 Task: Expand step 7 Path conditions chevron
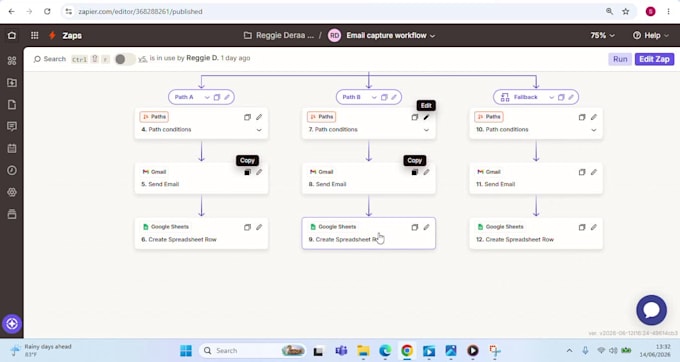[x=426, y=130]
